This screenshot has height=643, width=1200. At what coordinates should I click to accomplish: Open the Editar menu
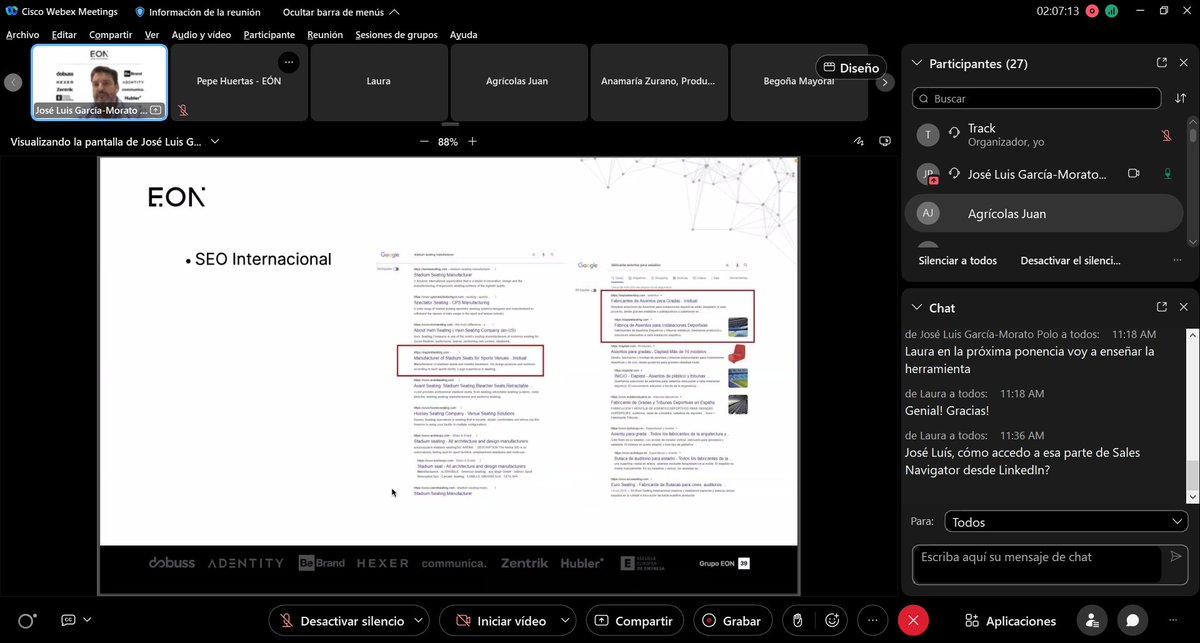click(x=64, y=34)
